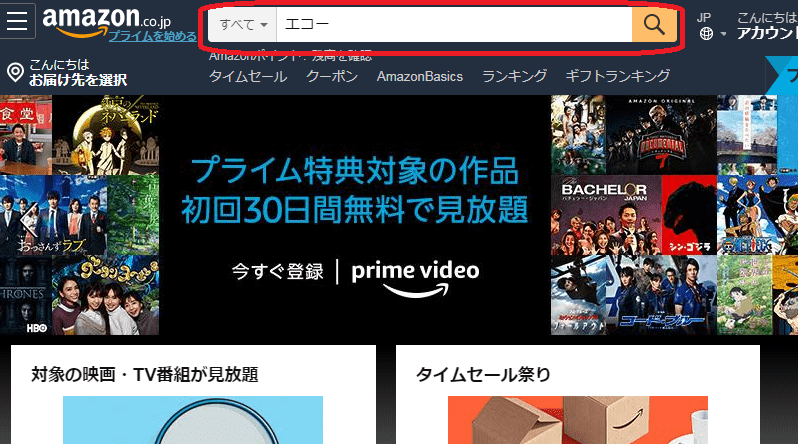
Task: Open the コード・ブルー thumbnail
Action: (662, 295)
